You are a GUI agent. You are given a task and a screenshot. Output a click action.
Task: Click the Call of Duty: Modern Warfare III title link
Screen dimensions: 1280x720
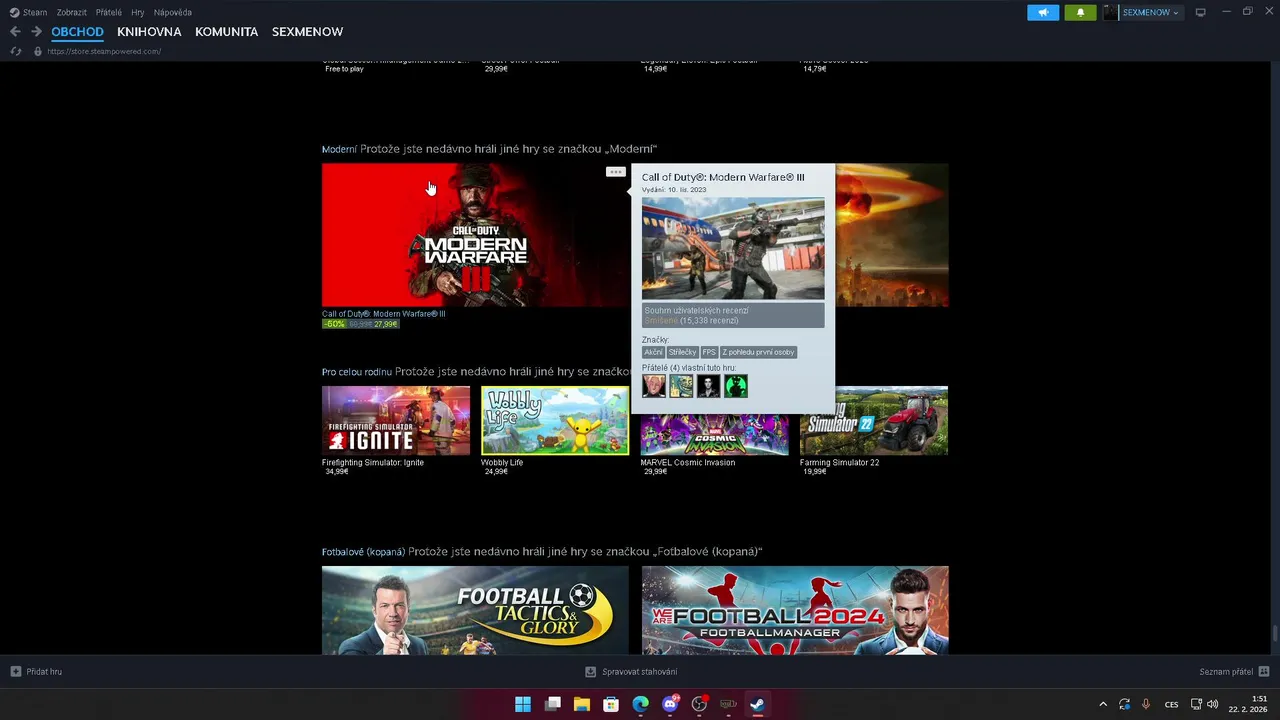click(383, 314)
